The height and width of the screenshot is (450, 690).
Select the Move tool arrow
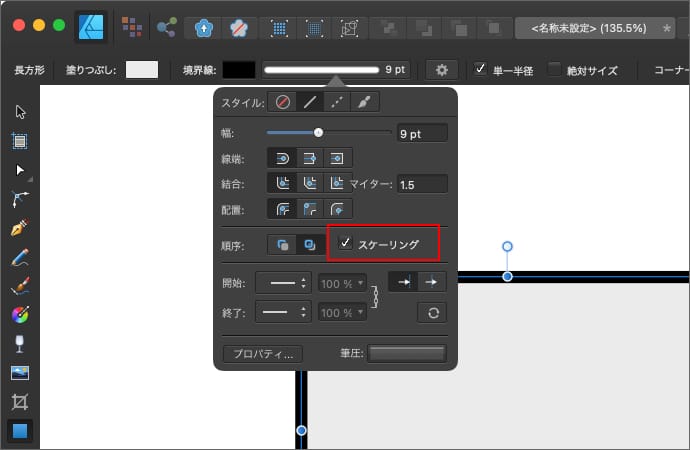tap(19, 111)
